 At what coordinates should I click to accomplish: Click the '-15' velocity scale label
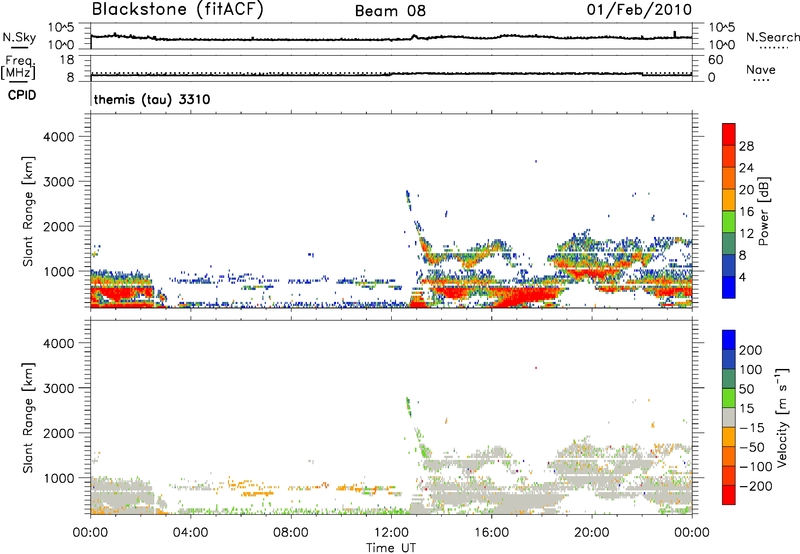point(752,428)
